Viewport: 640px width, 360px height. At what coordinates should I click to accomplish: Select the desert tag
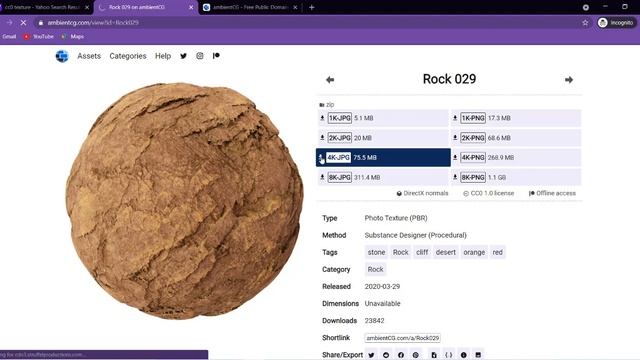click(x=446, y=252)
